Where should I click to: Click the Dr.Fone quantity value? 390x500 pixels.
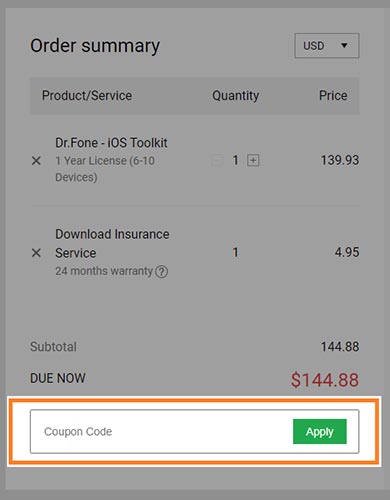[x=235, y=160]
